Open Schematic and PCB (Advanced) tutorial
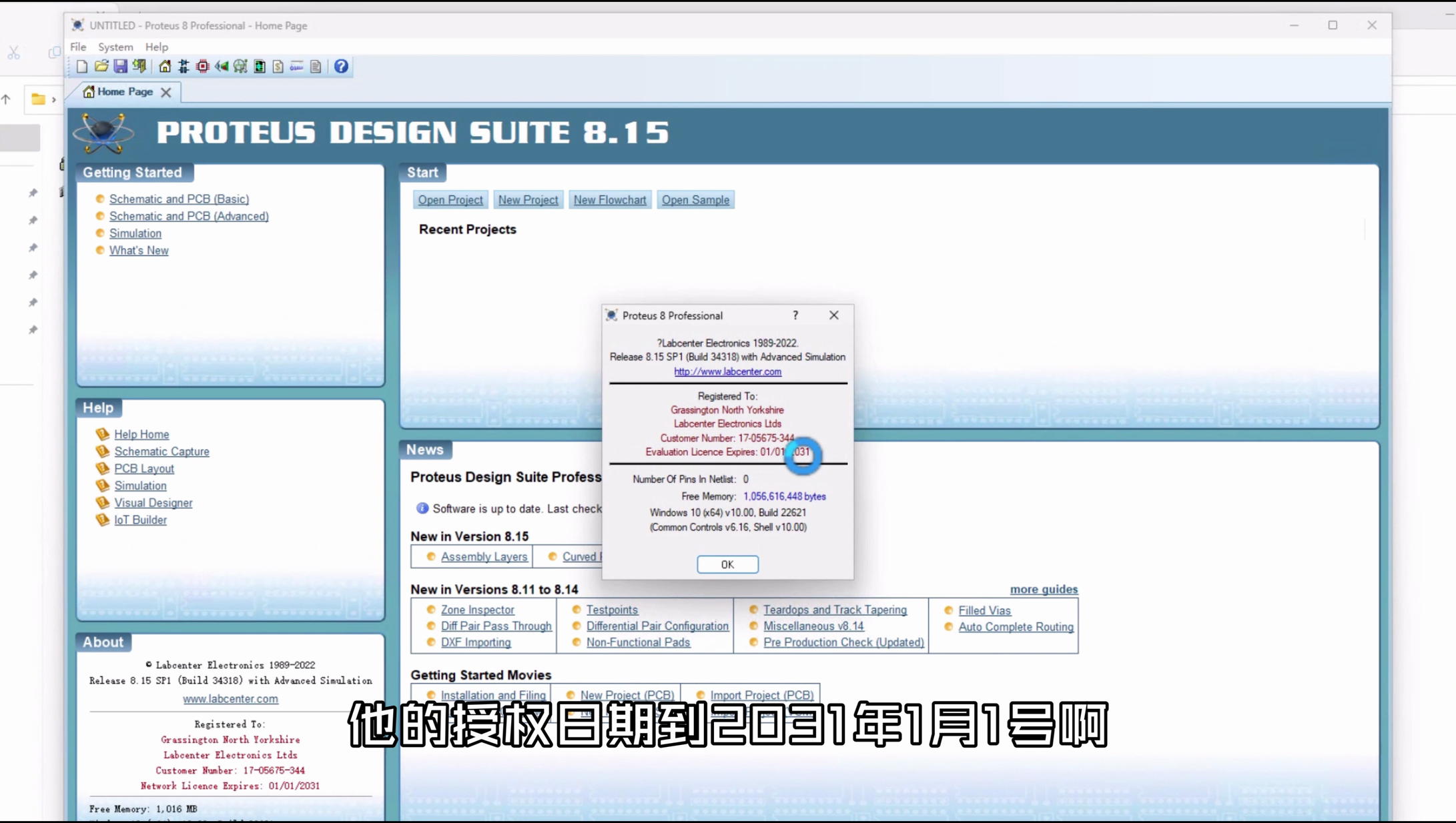This screenshot has height=823, width=1456. tap(189, 216)
